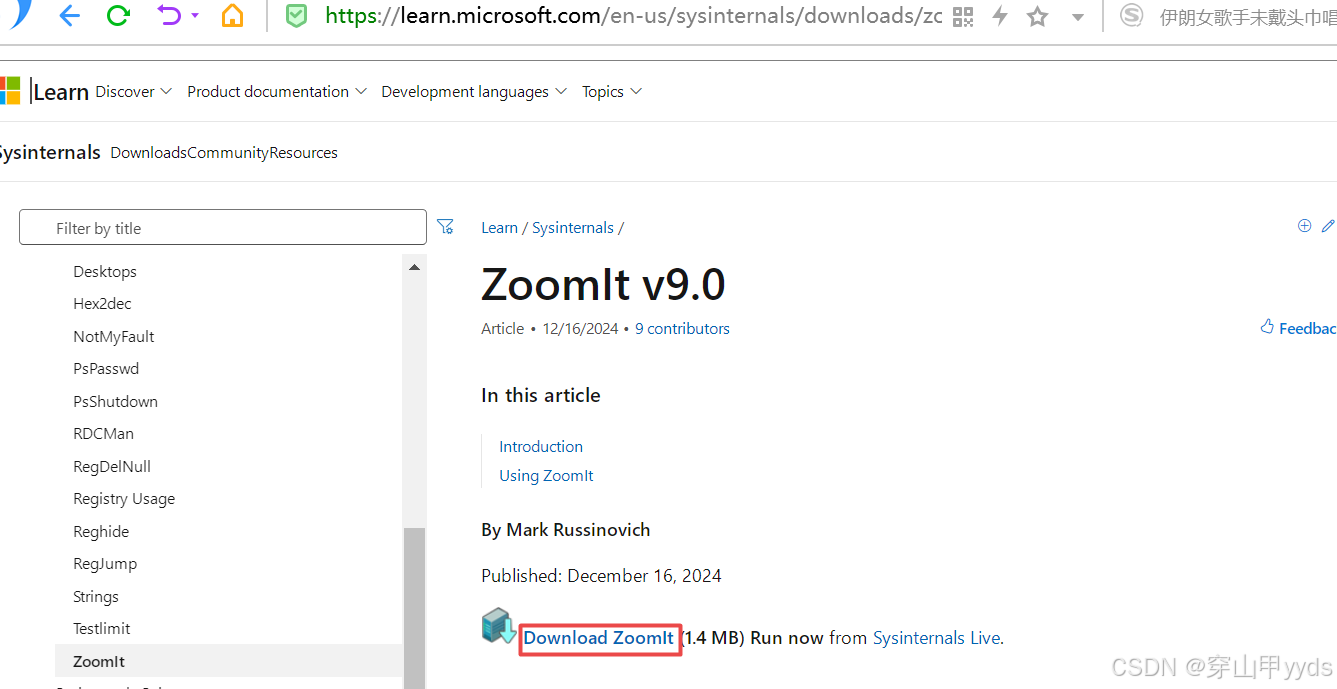Select Strings in the sidebar
This screenshot has width=1337, height=689.
96,596
